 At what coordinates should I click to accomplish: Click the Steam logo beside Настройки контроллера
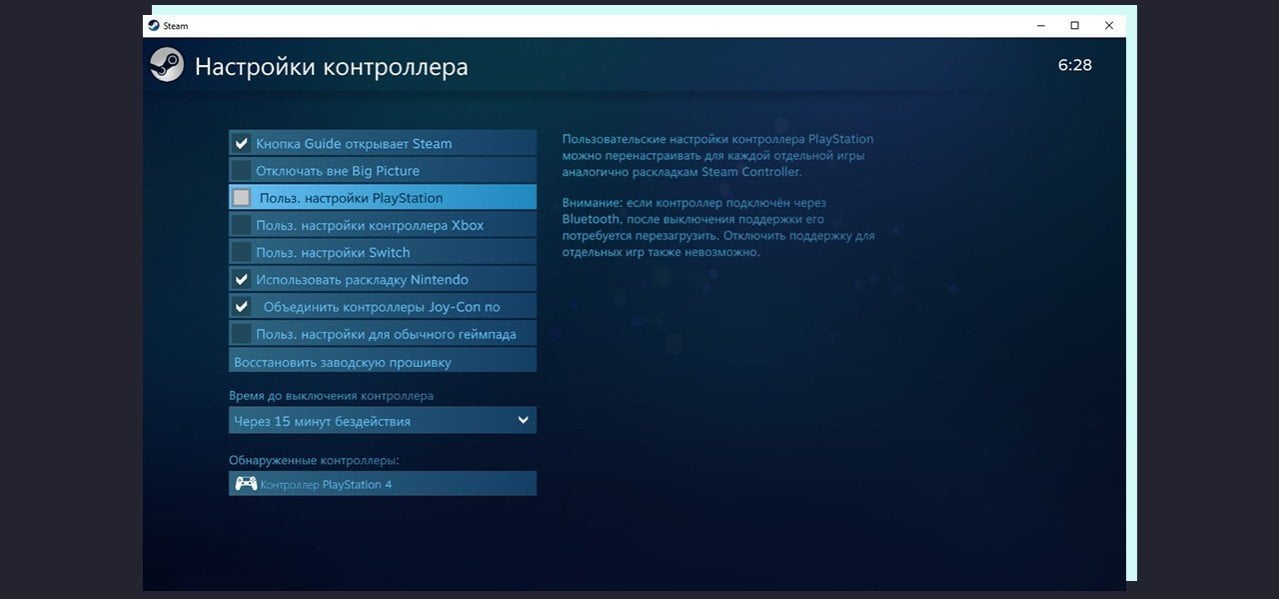[167, 66]
